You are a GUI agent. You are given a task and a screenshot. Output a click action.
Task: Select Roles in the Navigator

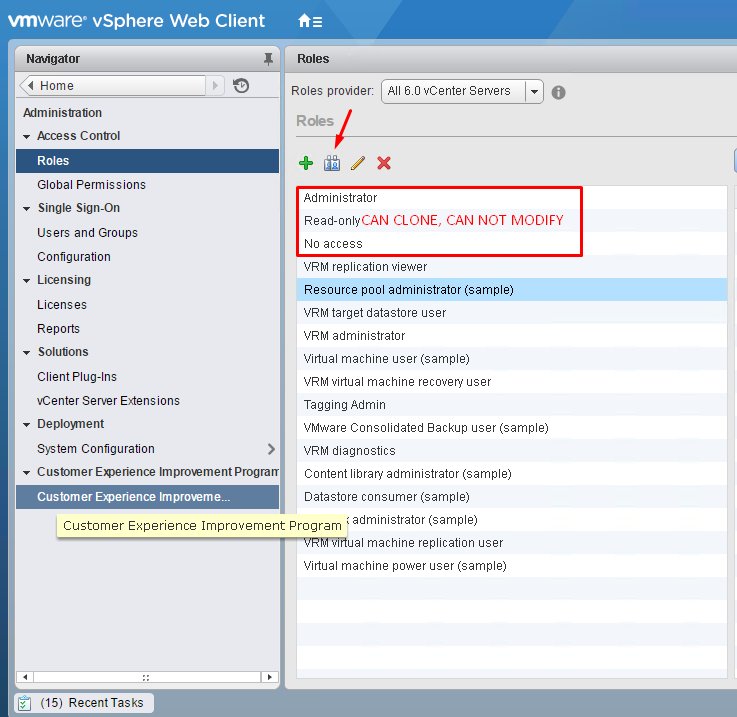[x=147, y=161]
